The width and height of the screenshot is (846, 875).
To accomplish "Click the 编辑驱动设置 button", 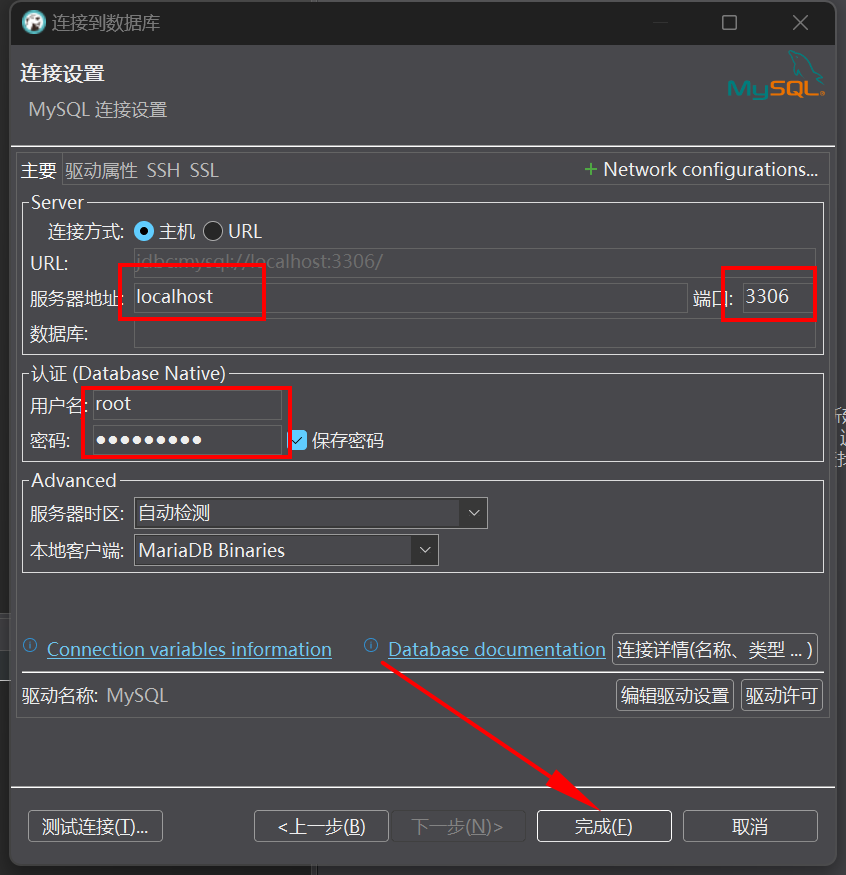I will click(x=674, y=694).
